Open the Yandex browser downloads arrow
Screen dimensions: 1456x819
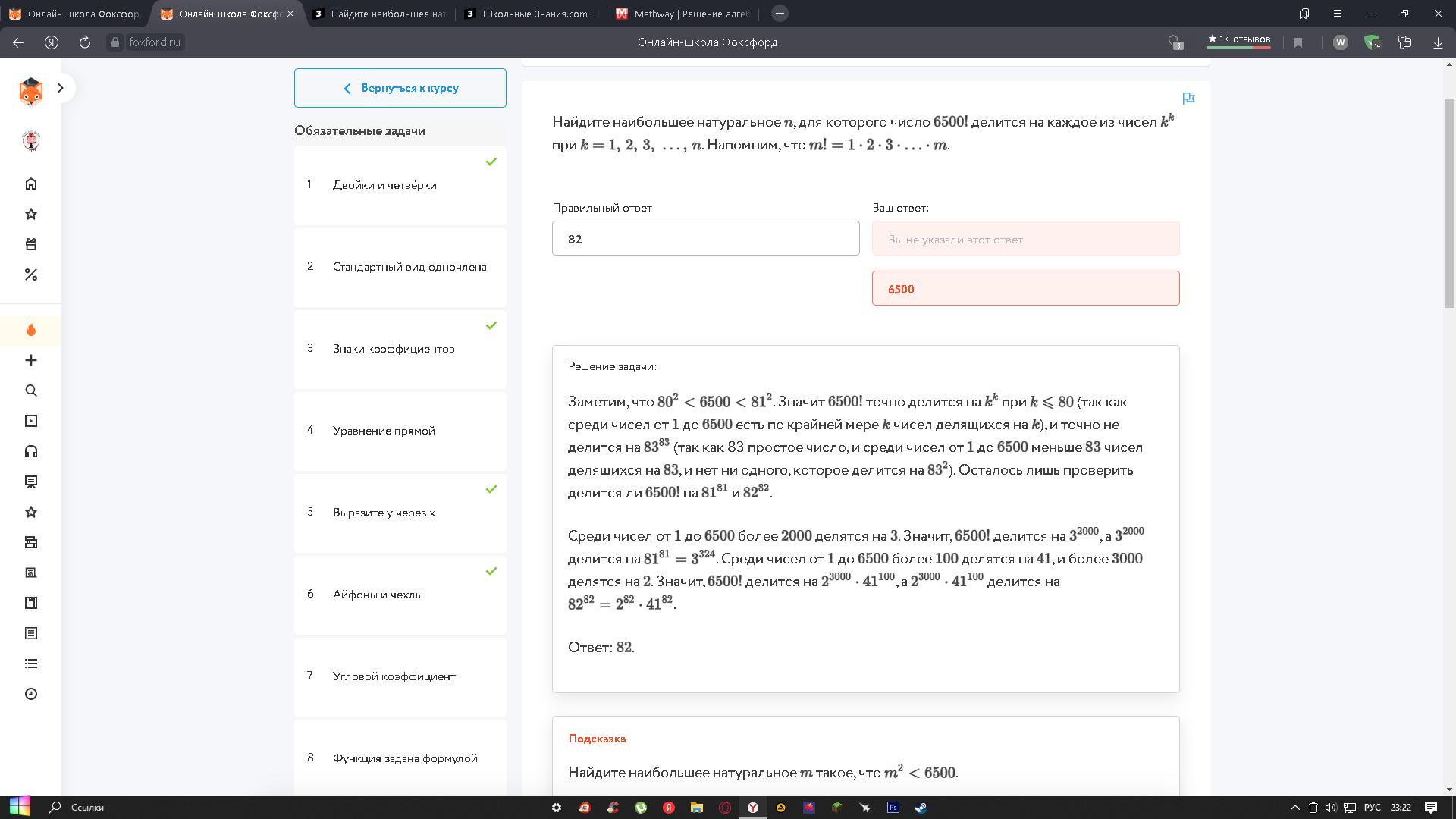coord(1438,42)
